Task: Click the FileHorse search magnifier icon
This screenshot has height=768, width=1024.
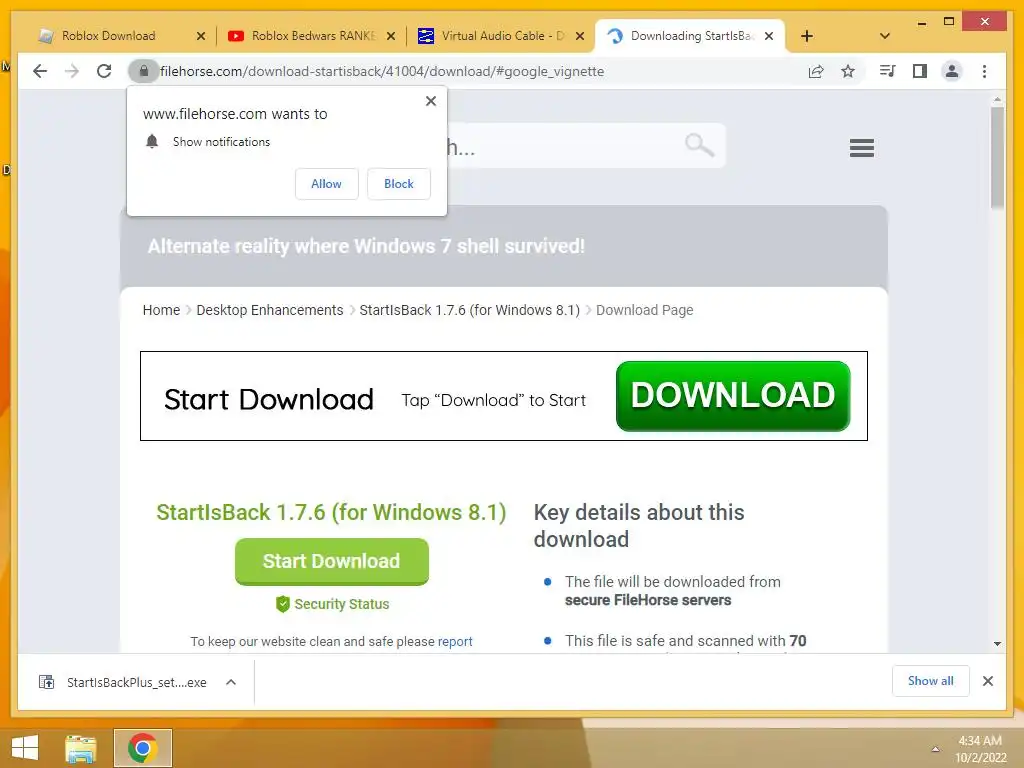Action: (x=699, y=144)
